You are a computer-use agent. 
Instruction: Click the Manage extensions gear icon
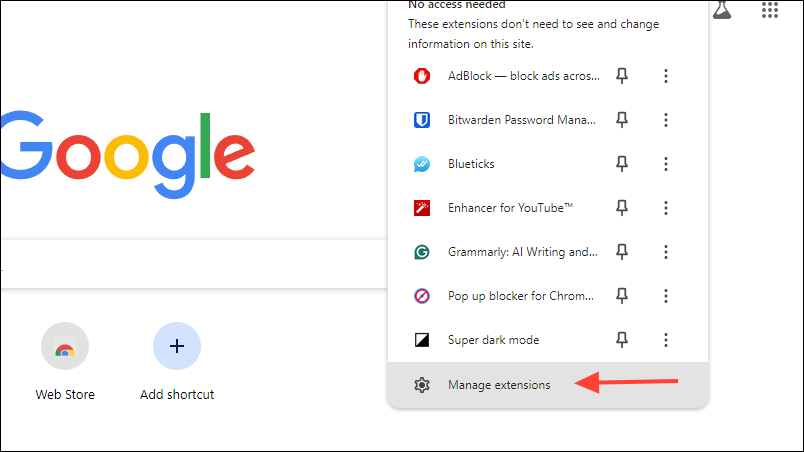(421, 385)
